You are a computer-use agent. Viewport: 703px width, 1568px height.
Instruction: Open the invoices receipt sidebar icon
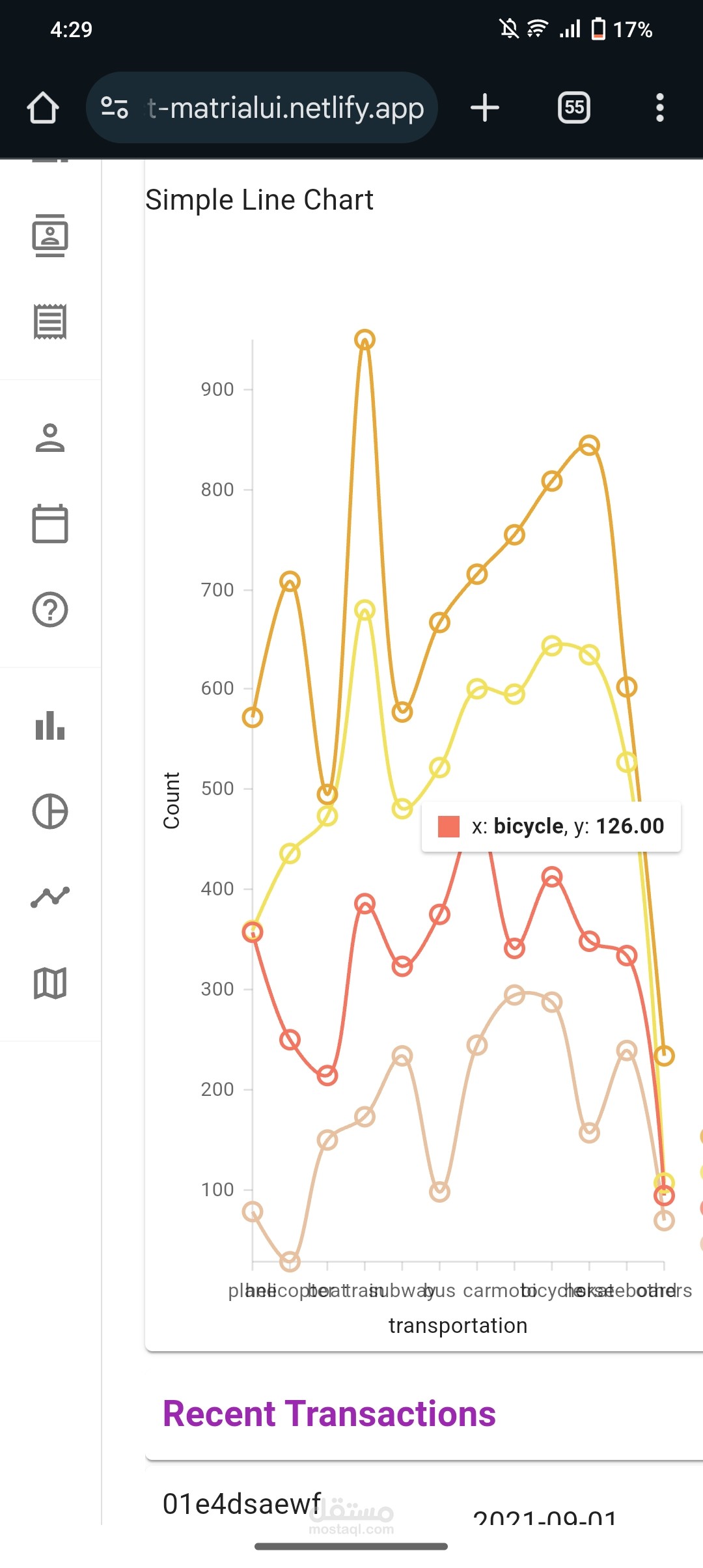(50, 321)
